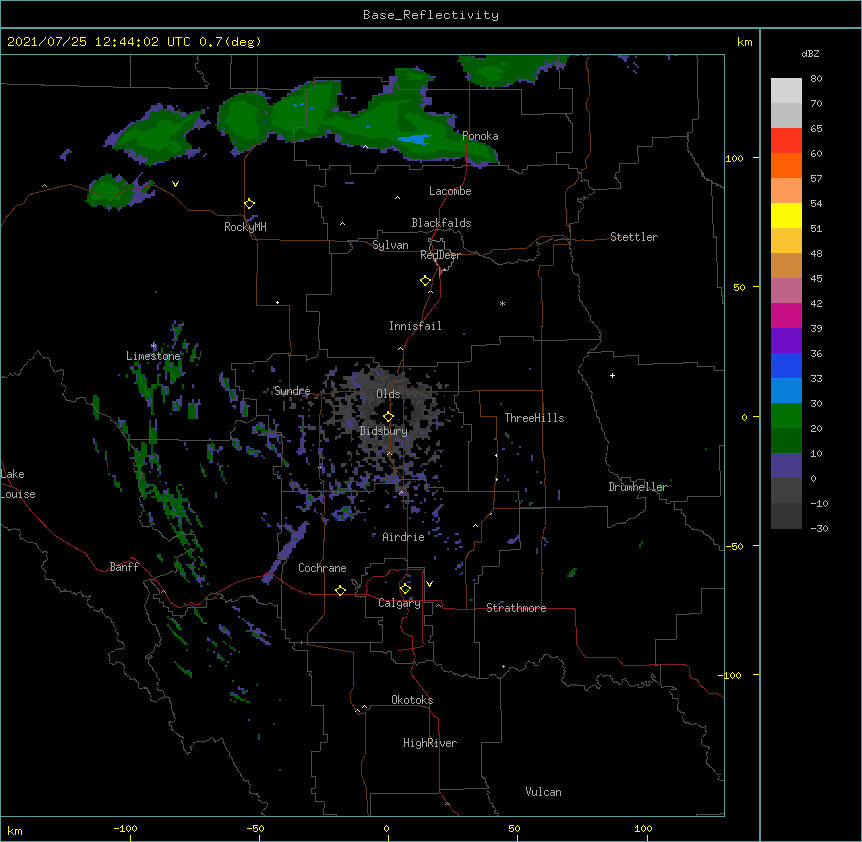Pick the slate purple 0-10 dBZ swatch
862x842 pixels.
coord(786,466)
